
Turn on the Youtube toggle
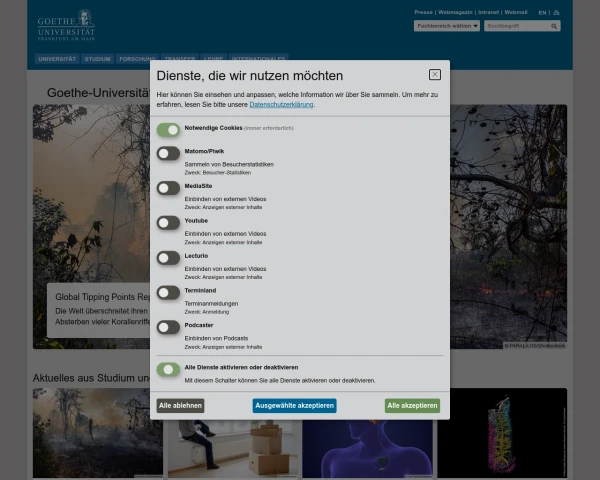[x=168, y=223]
